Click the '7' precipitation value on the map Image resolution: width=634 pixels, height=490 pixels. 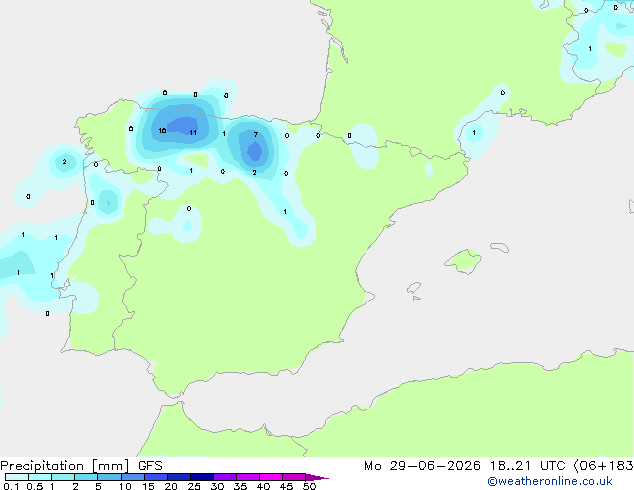tap(256, 134)
